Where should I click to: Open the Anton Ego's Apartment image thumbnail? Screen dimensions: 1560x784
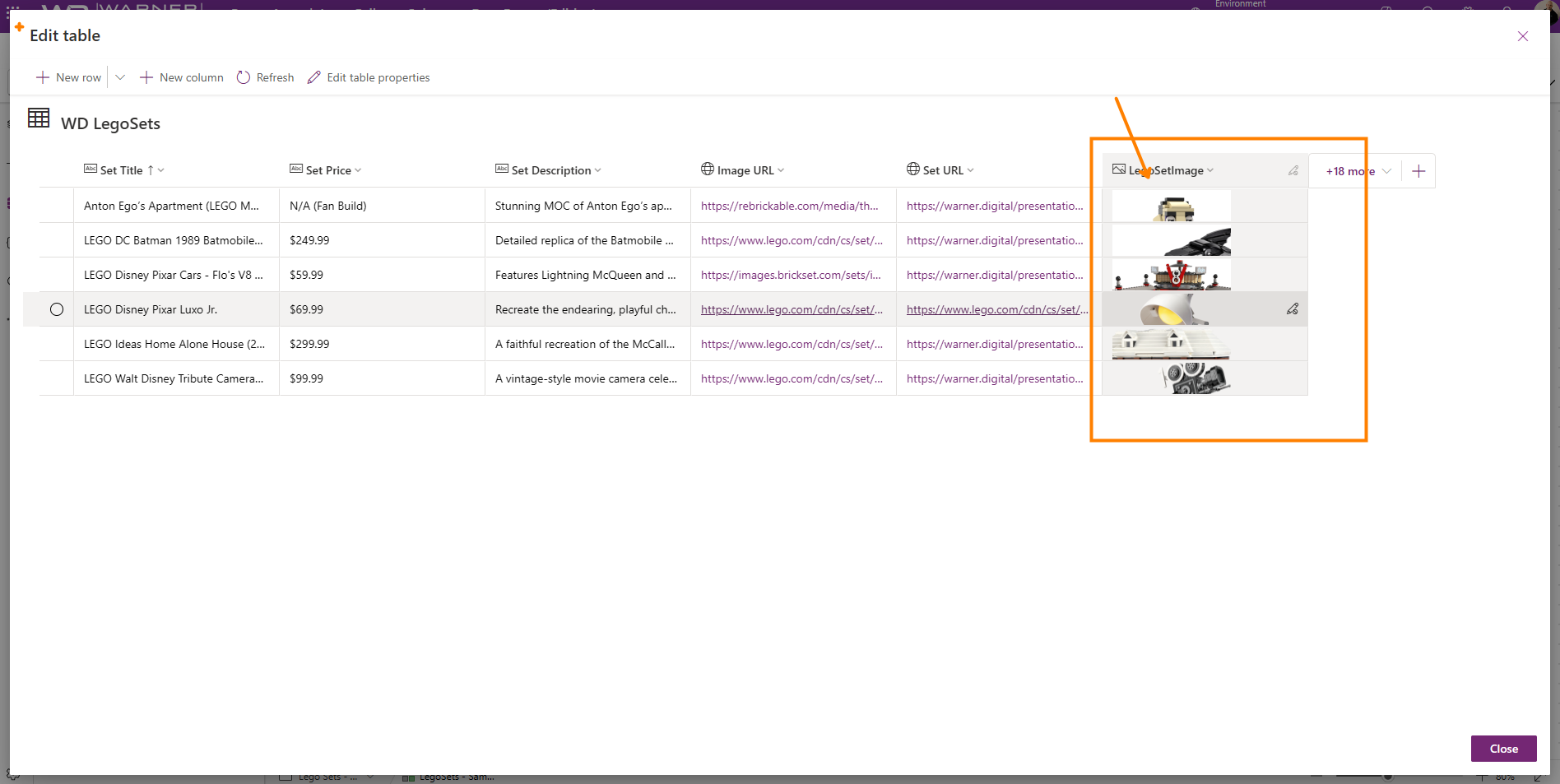click(x=1172, y=206)
